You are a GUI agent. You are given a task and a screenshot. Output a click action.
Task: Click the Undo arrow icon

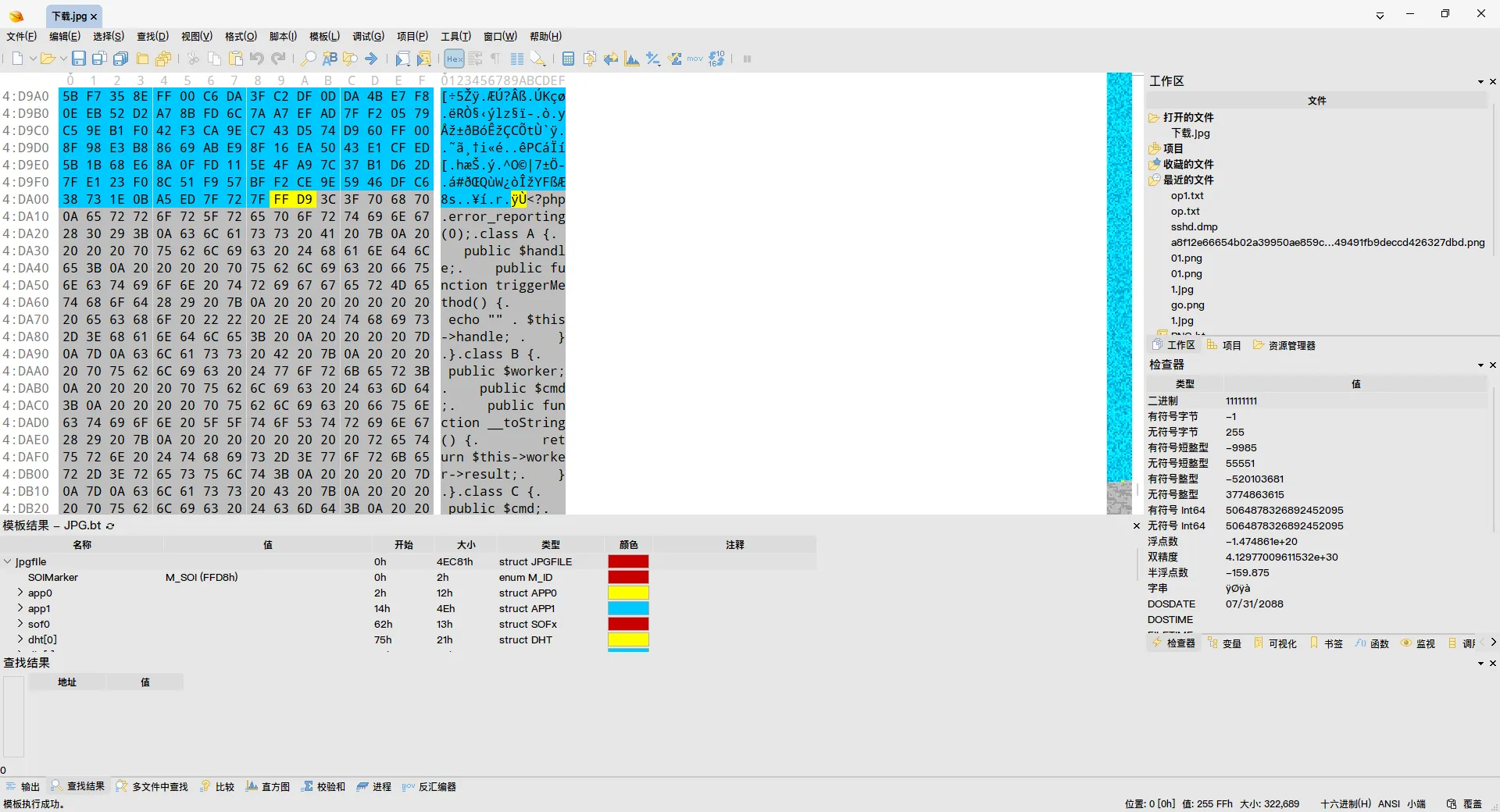tap(256, 59)
